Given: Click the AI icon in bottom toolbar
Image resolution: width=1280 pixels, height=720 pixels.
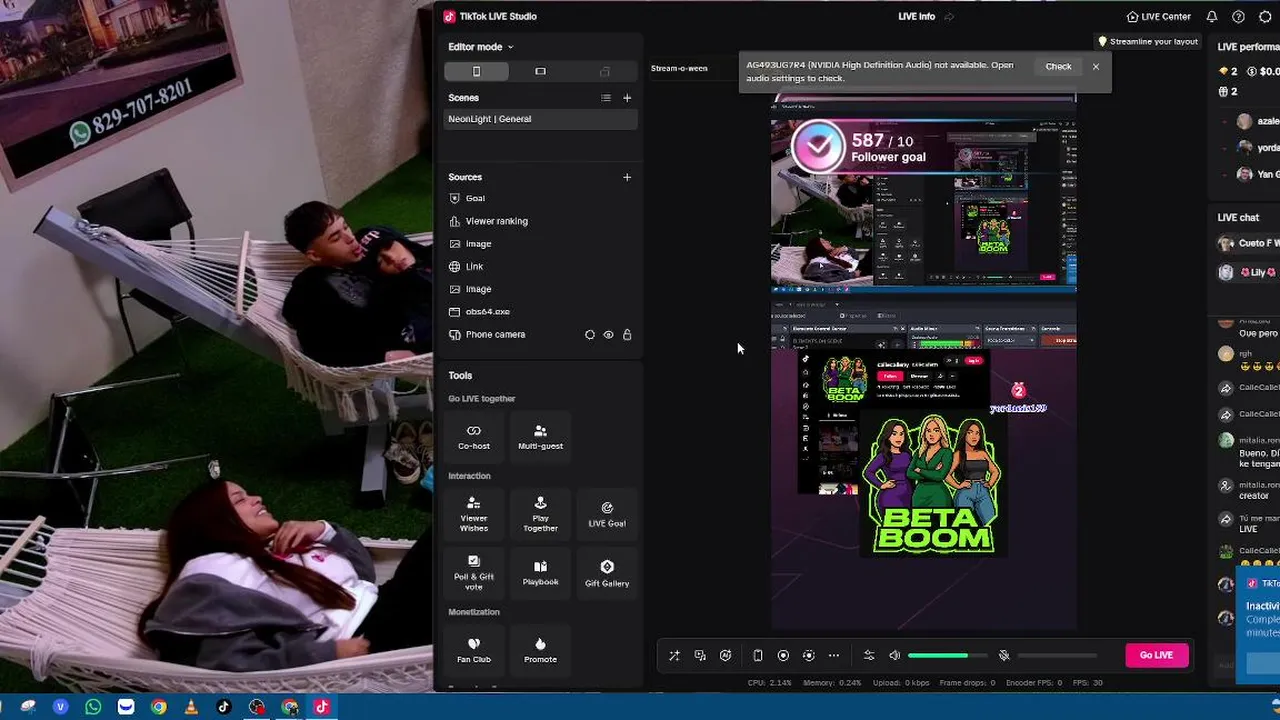Looking at the screenshot, I should 726,656.
